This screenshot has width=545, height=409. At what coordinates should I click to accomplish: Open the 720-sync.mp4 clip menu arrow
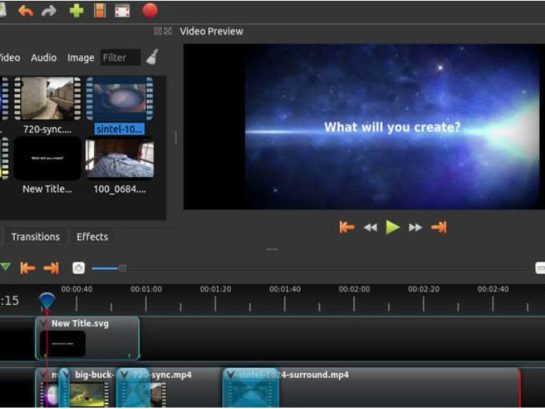pyautogui.click(x=124, y=375)
